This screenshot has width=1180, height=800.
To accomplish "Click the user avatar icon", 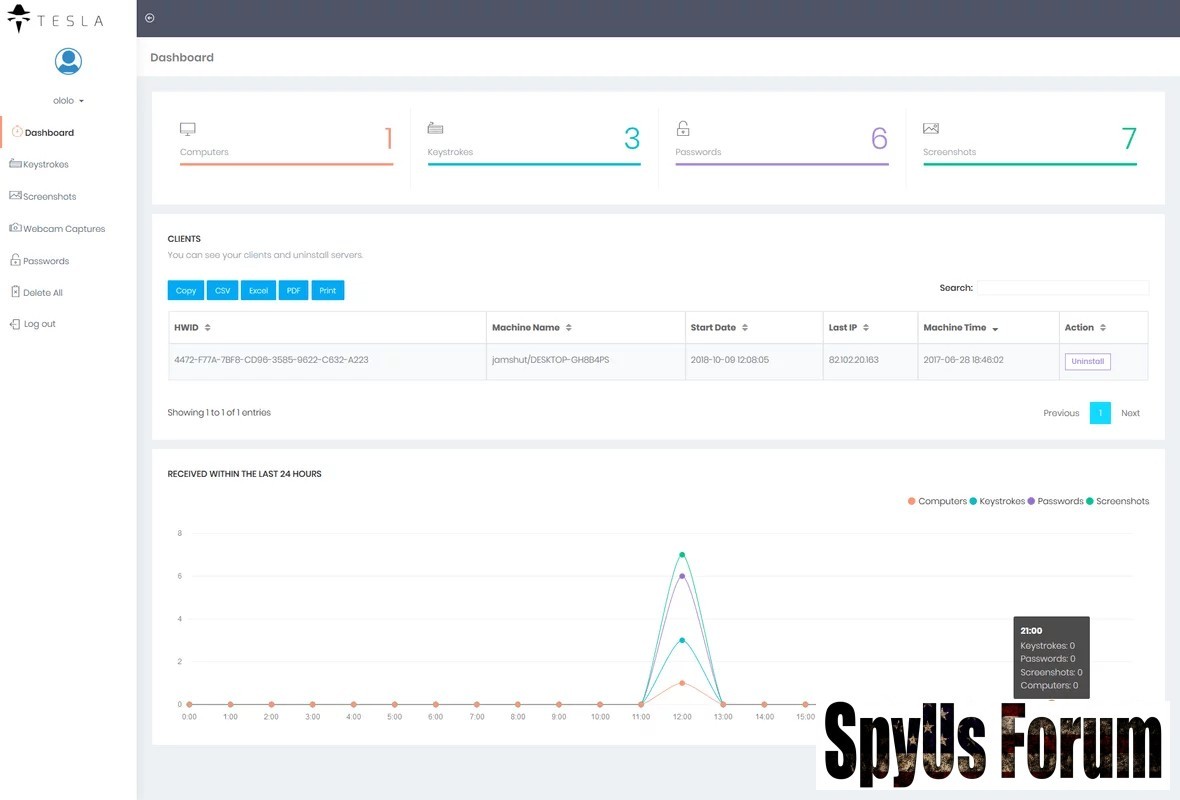I will (68, 62).
